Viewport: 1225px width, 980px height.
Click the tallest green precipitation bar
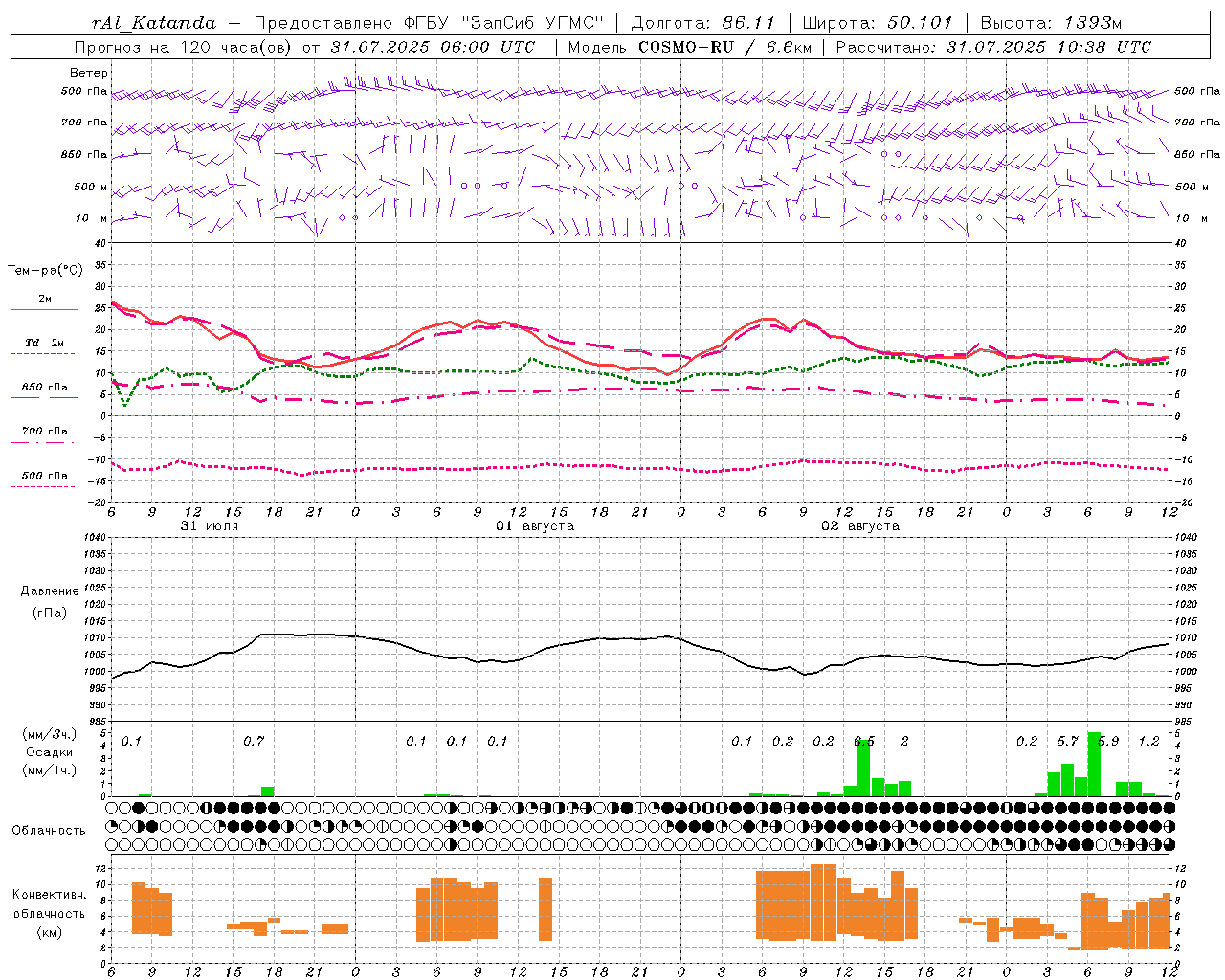1094,764
